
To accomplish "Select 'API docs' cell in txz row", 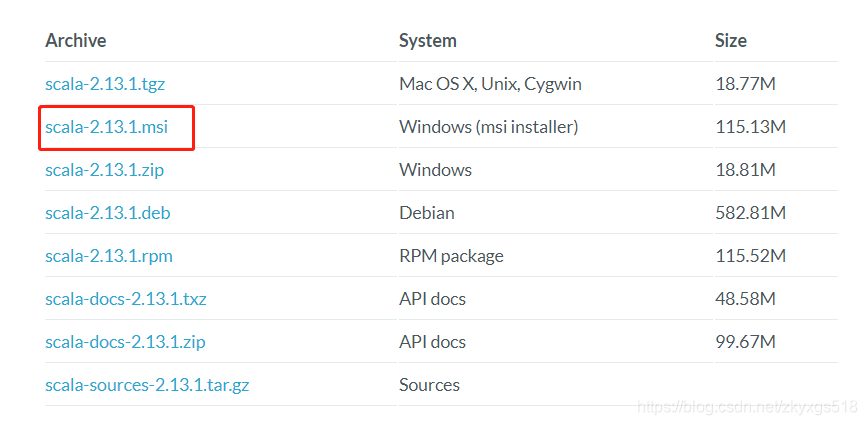I will (432, 299).
